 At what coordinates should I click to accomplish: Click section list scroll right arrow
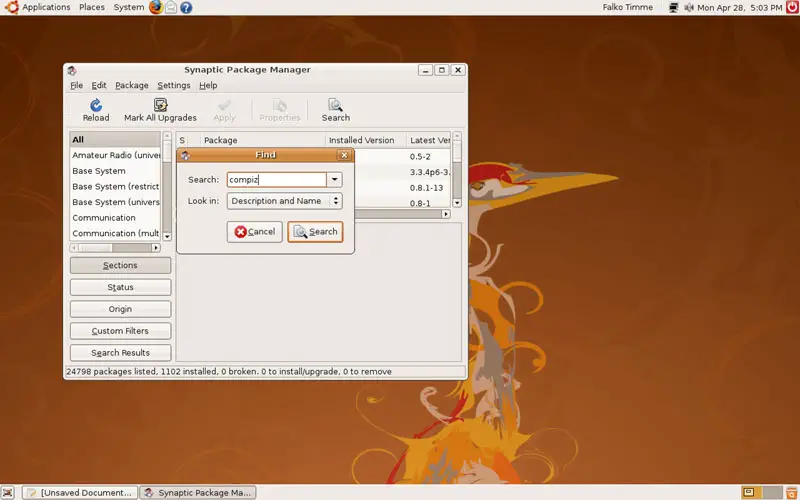(x=156, y=248)
